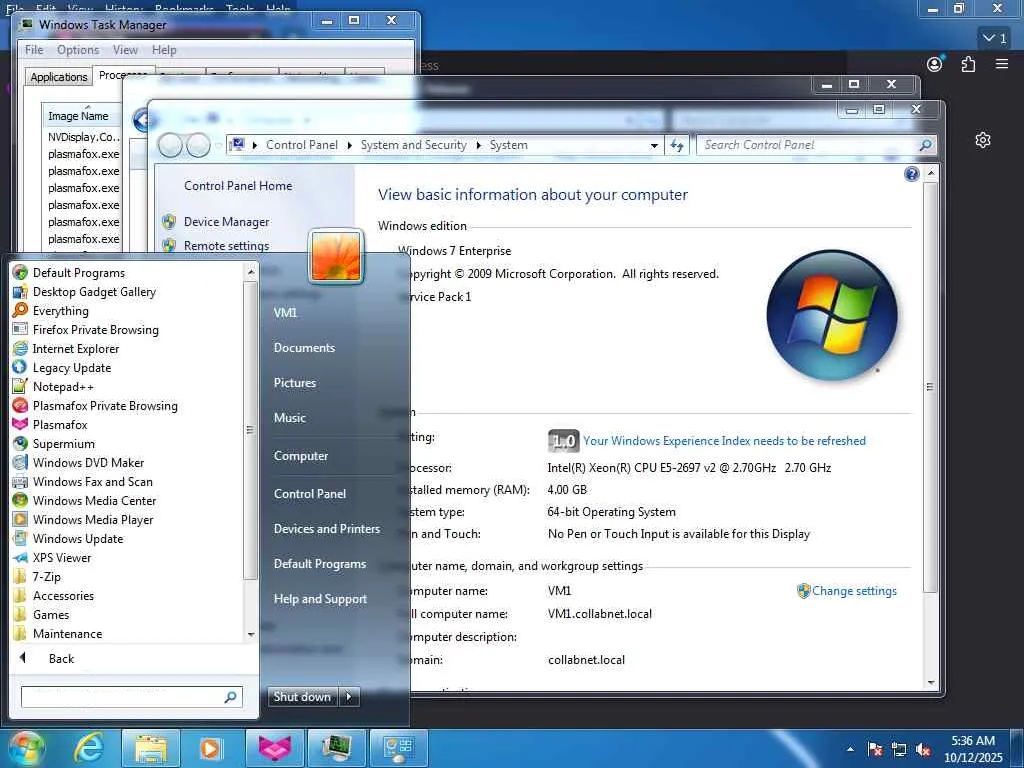This screenshot has height=768, width=1024.
Task: Switch to the Applications tab
Action: click(58, 77)
